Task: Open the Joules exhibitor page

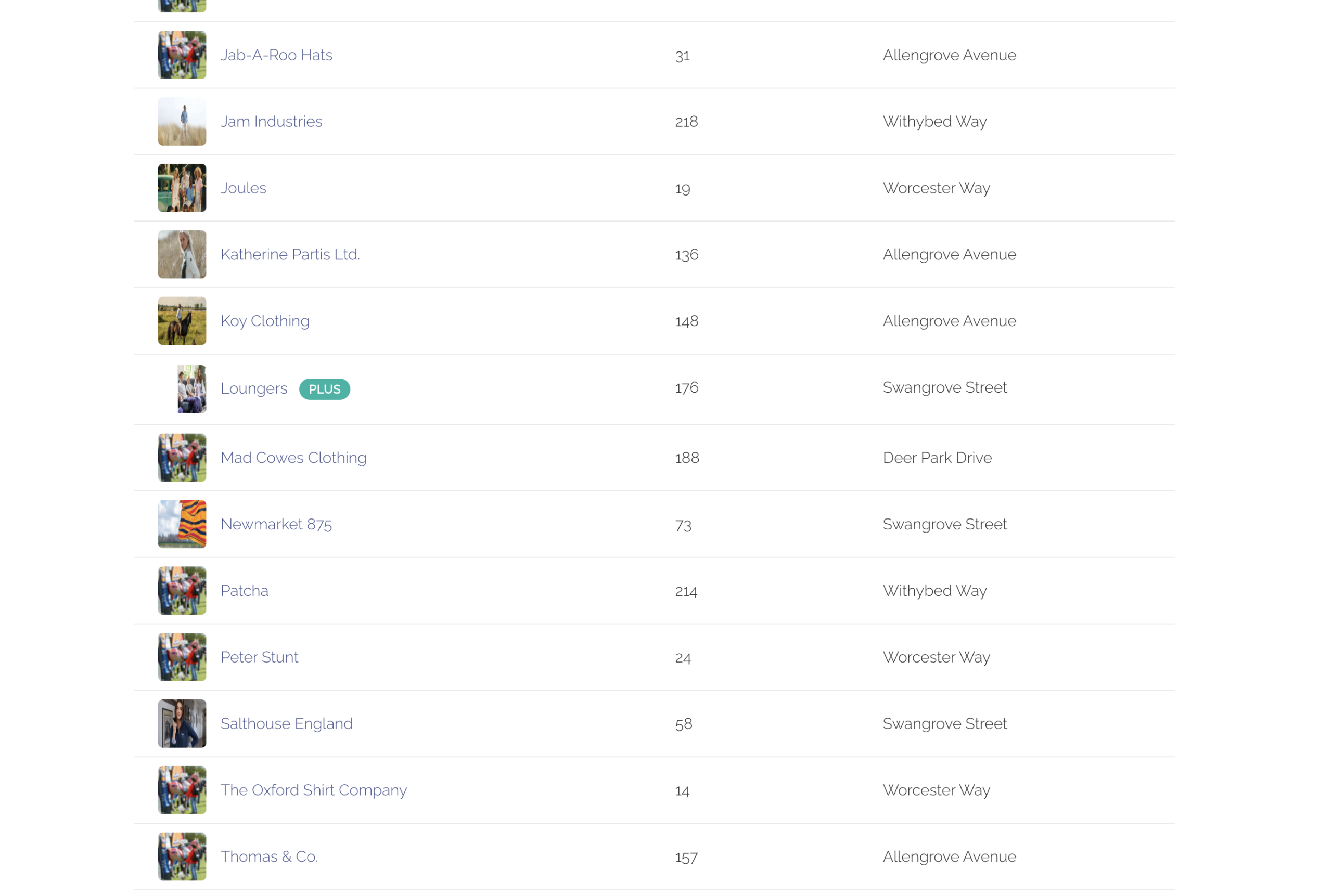Action: [244, 188]
